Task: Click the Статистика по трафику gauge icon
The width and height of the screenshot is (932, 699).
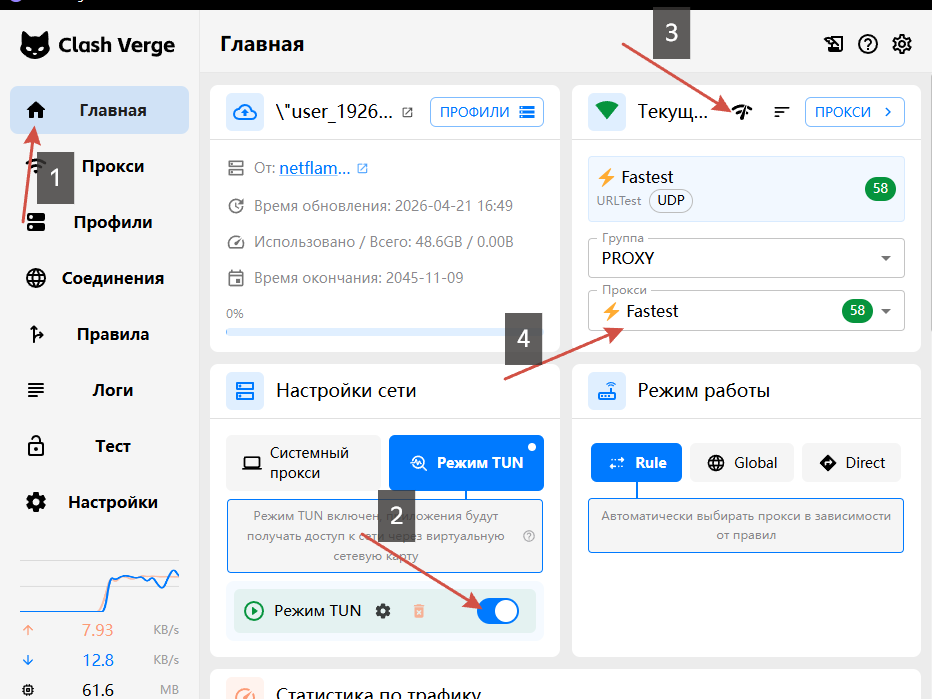Action: (245, 689)
